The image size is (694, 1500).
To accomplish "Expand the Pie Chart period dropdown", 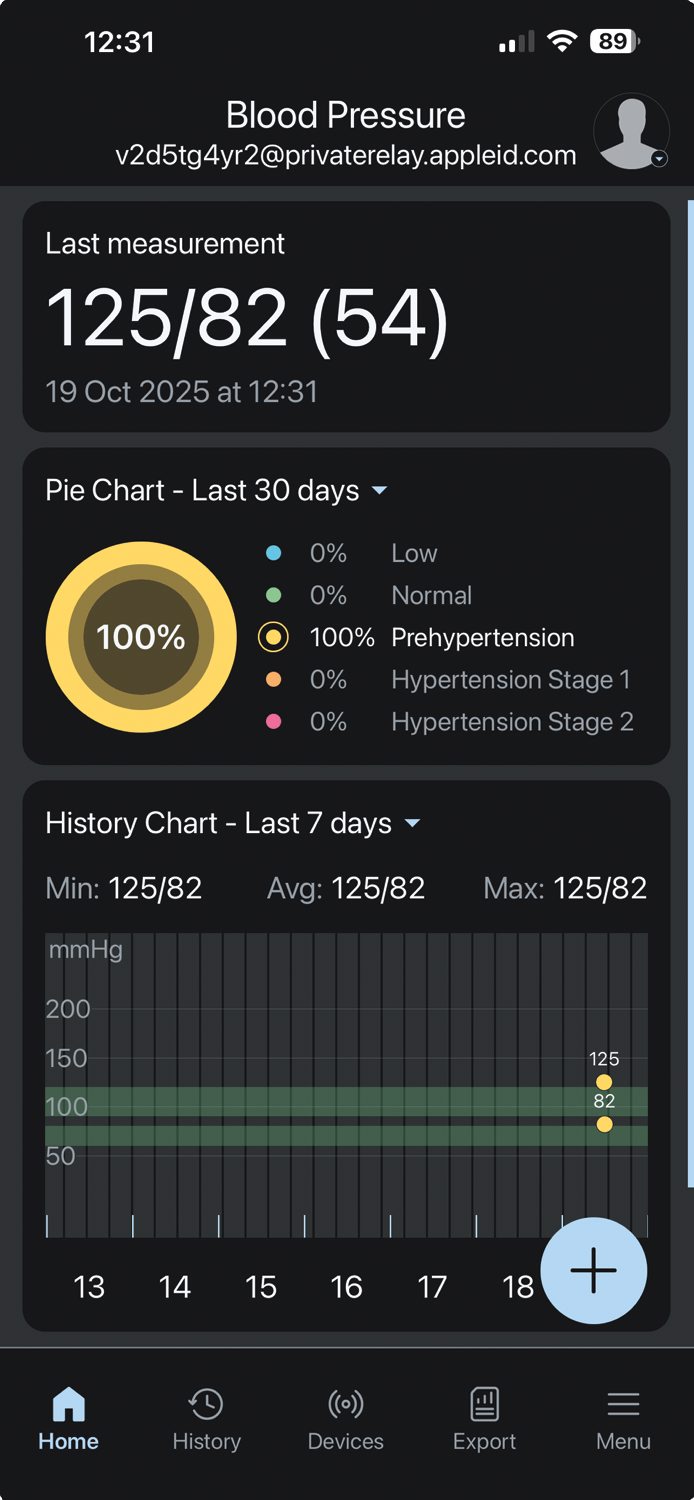I will [x=379, y=491].
